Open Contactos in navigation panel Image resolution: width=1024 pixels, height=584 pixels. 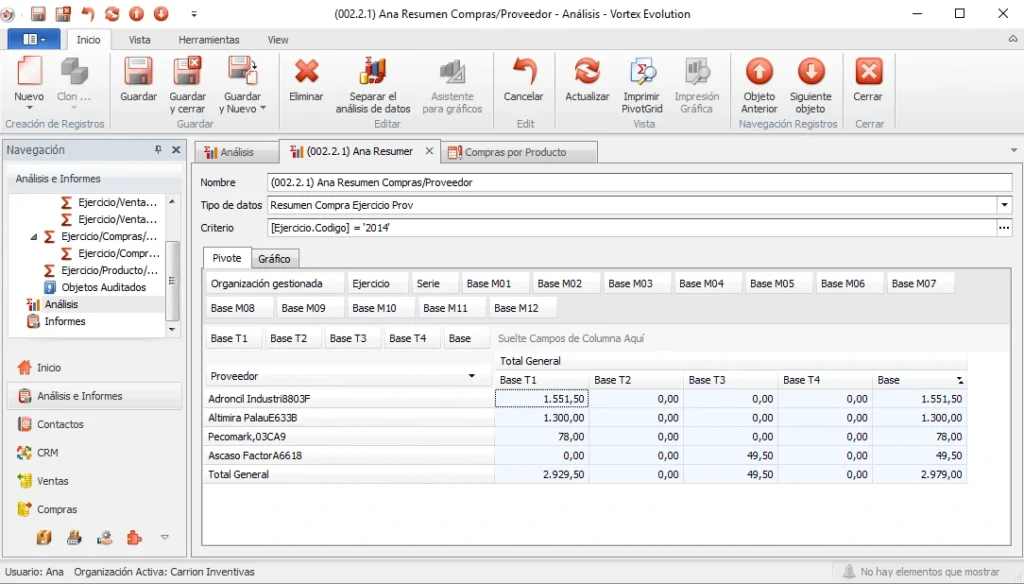point(60,425)
